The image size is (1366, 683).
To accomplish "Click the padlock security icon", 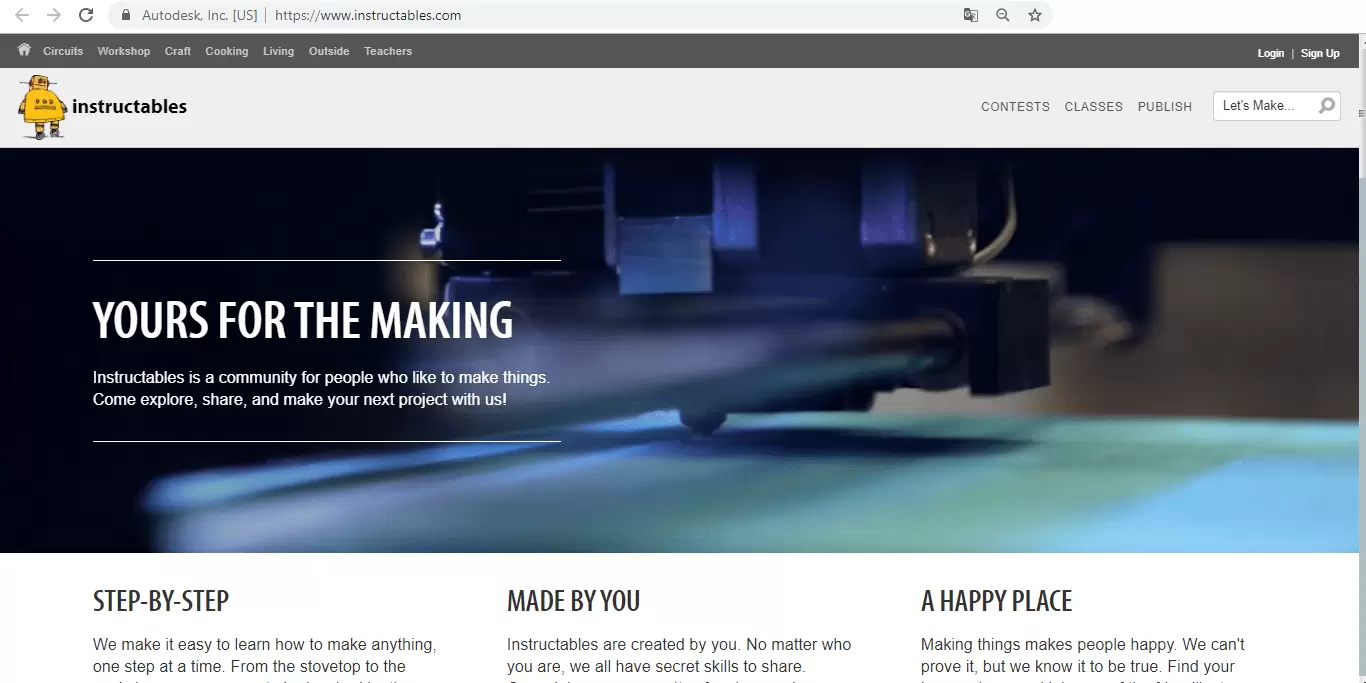I will coord(125,15).
